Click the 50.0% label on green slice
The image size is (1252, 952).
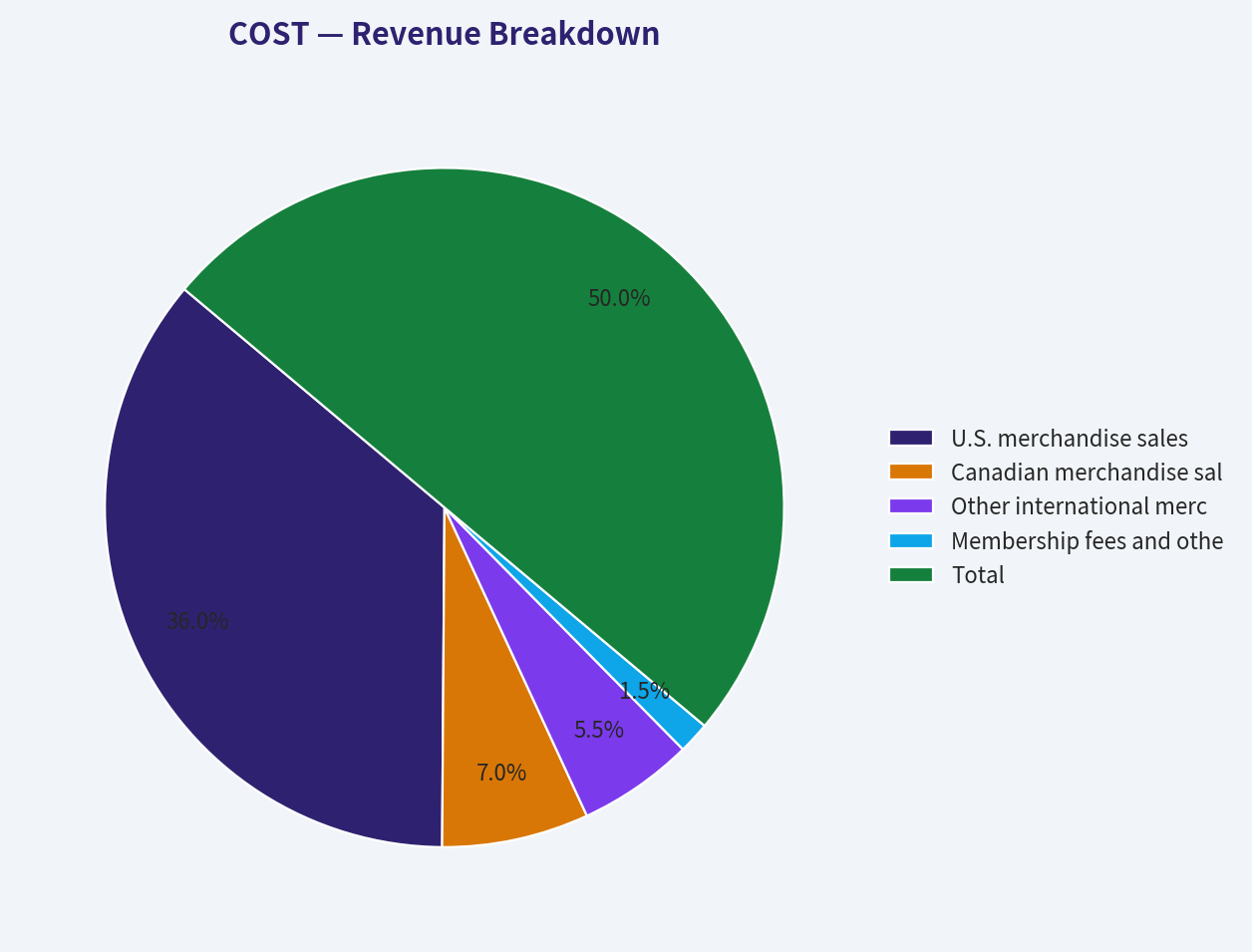[619, 298]
